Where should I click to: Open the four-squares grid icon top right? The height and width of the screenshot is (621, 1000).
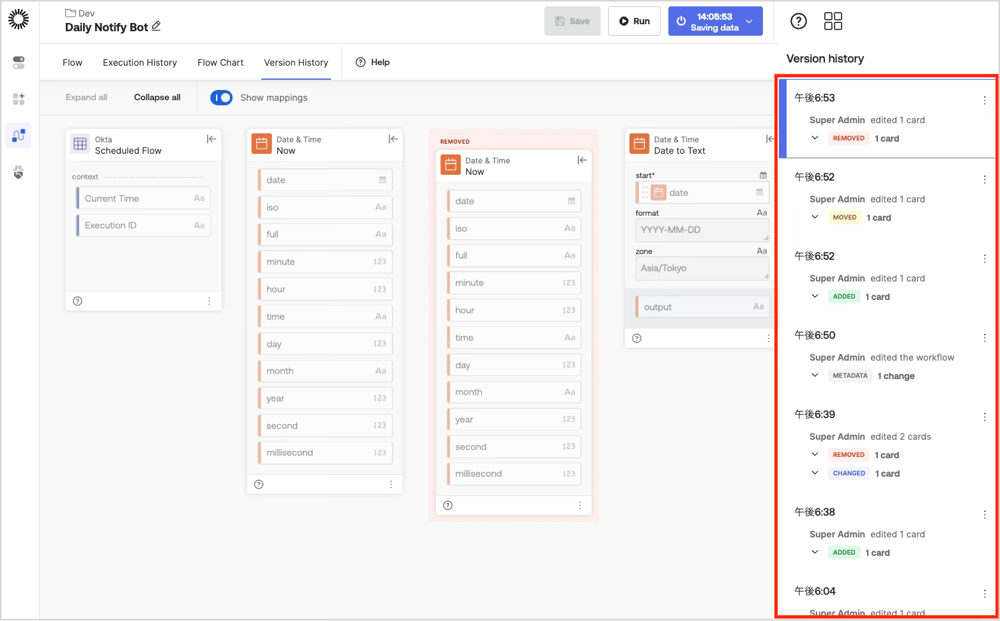[833, 21]
